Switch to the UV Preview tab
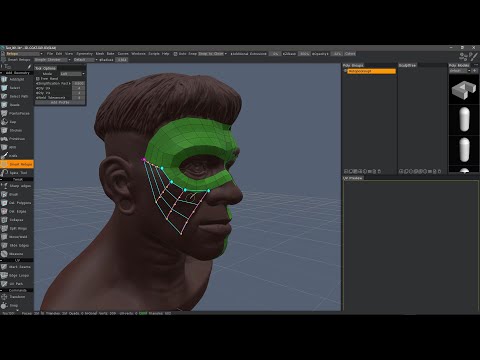Image resolution: width=480 pixels, height=360 pixels. 353,178
